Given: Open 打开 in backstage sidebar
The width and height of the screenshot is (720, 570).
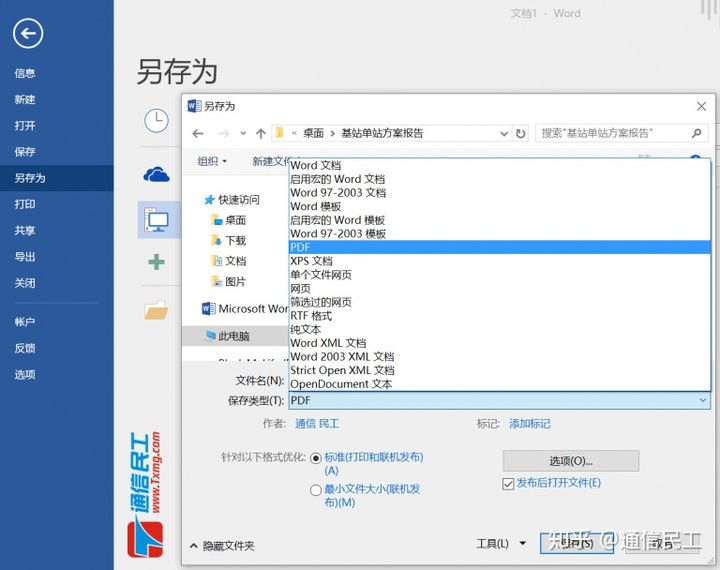Looking at the screenshot, I should pyautogui.click(x=25, y=125).
